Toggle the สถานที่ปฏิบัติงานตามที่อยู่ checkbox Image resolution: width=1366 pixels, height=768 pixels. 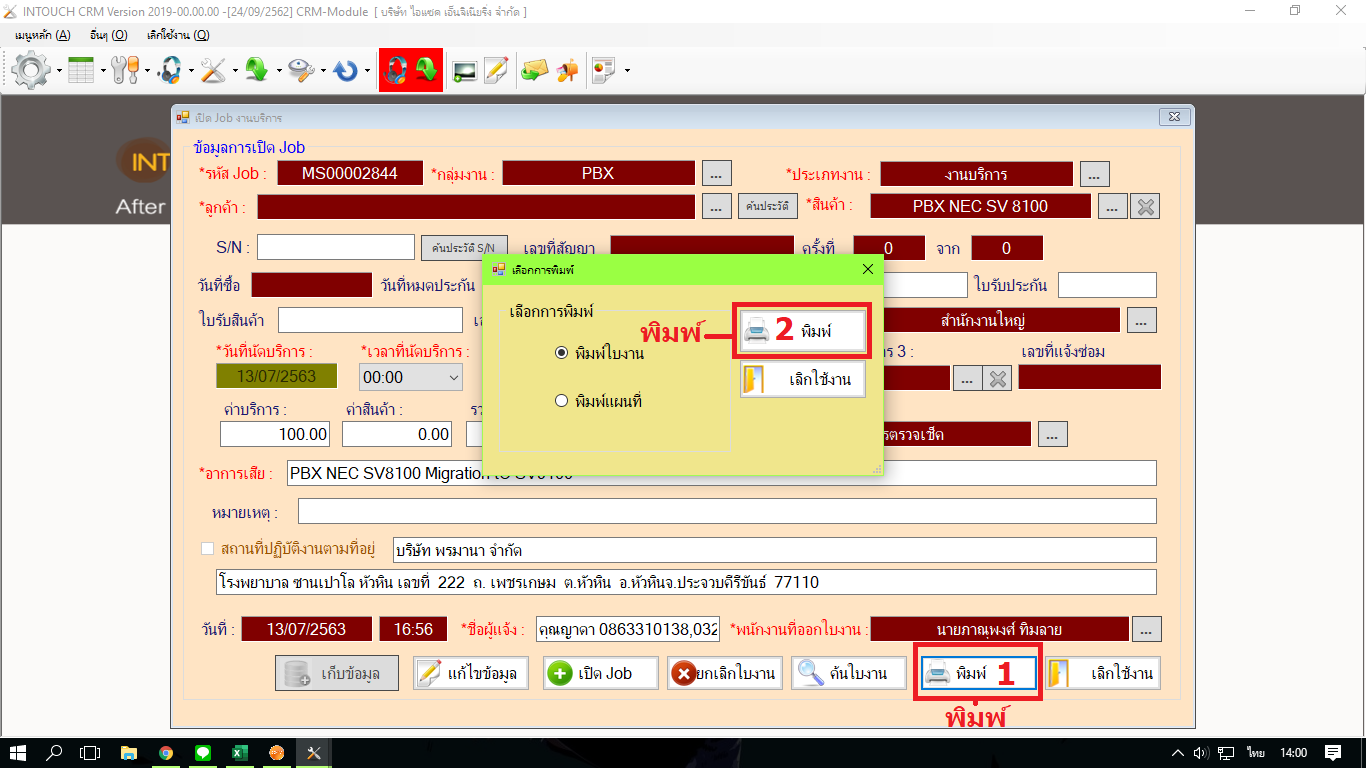click(x=208, y=549)
